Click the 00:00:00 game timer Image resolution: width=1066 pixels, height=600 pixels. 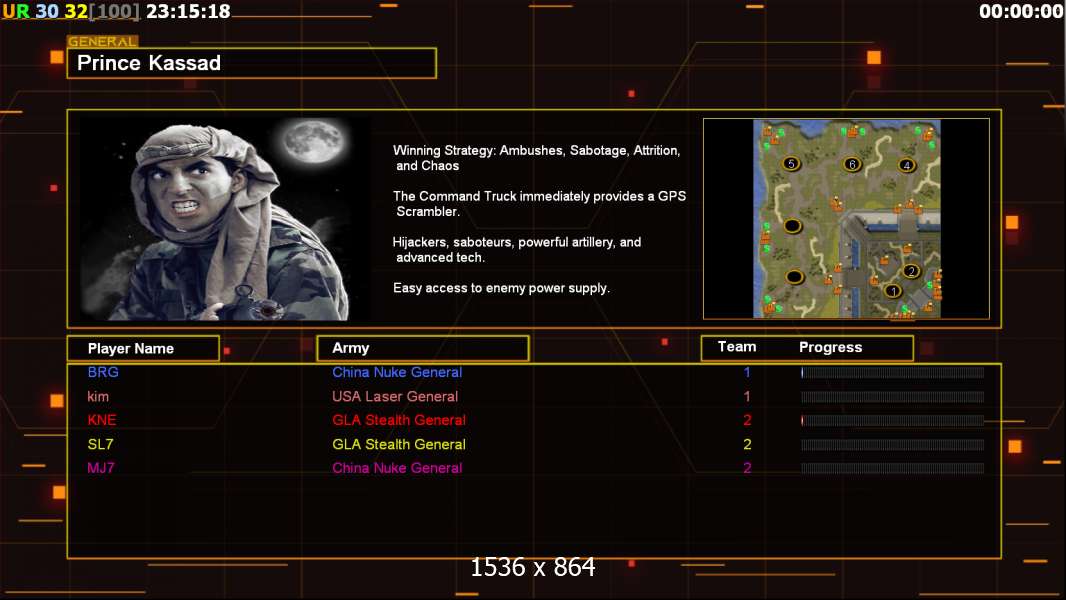tap(1021, 12)
